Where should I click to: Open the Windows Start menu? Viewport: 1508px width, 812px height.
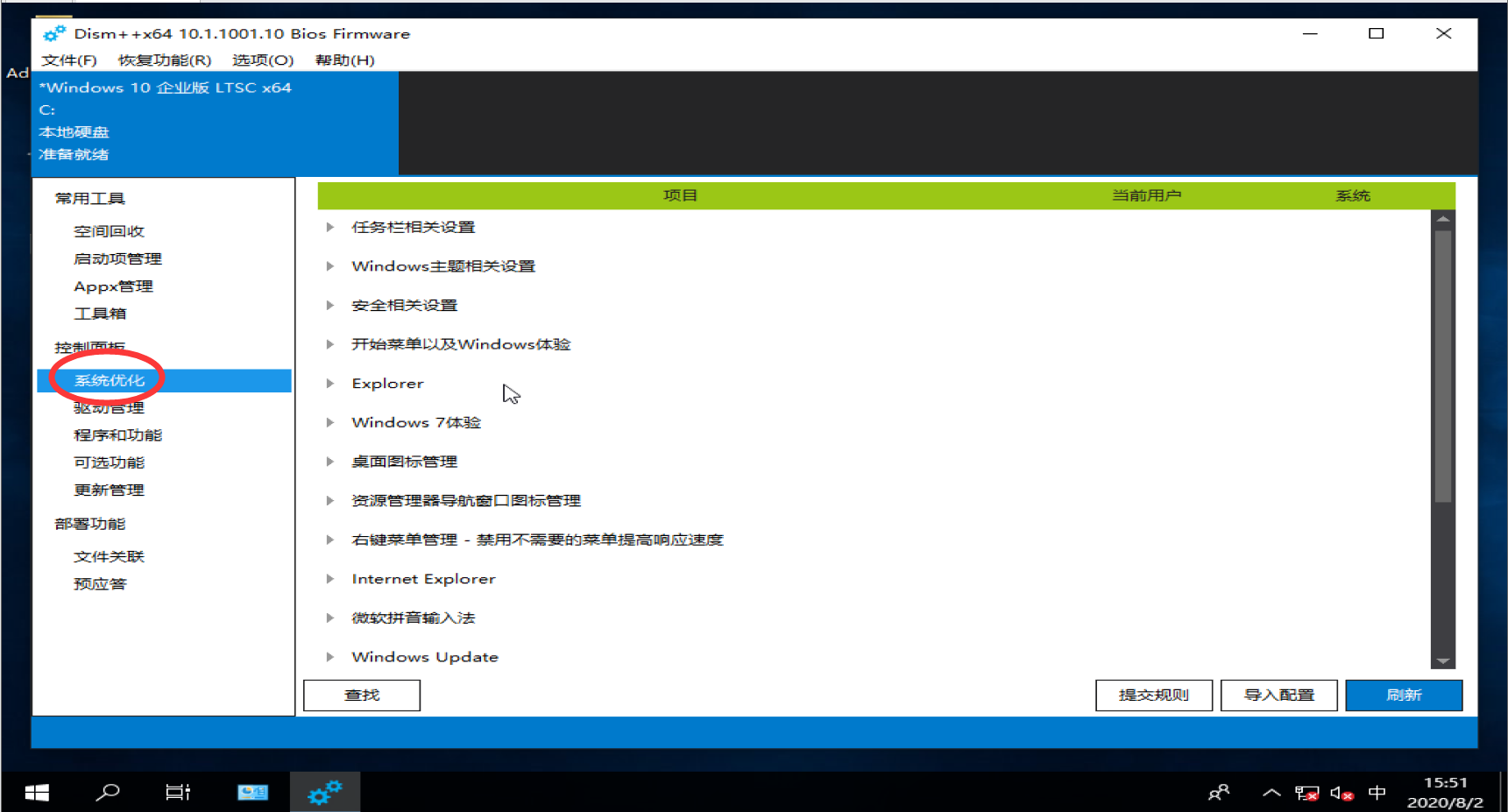coord(37,793)
